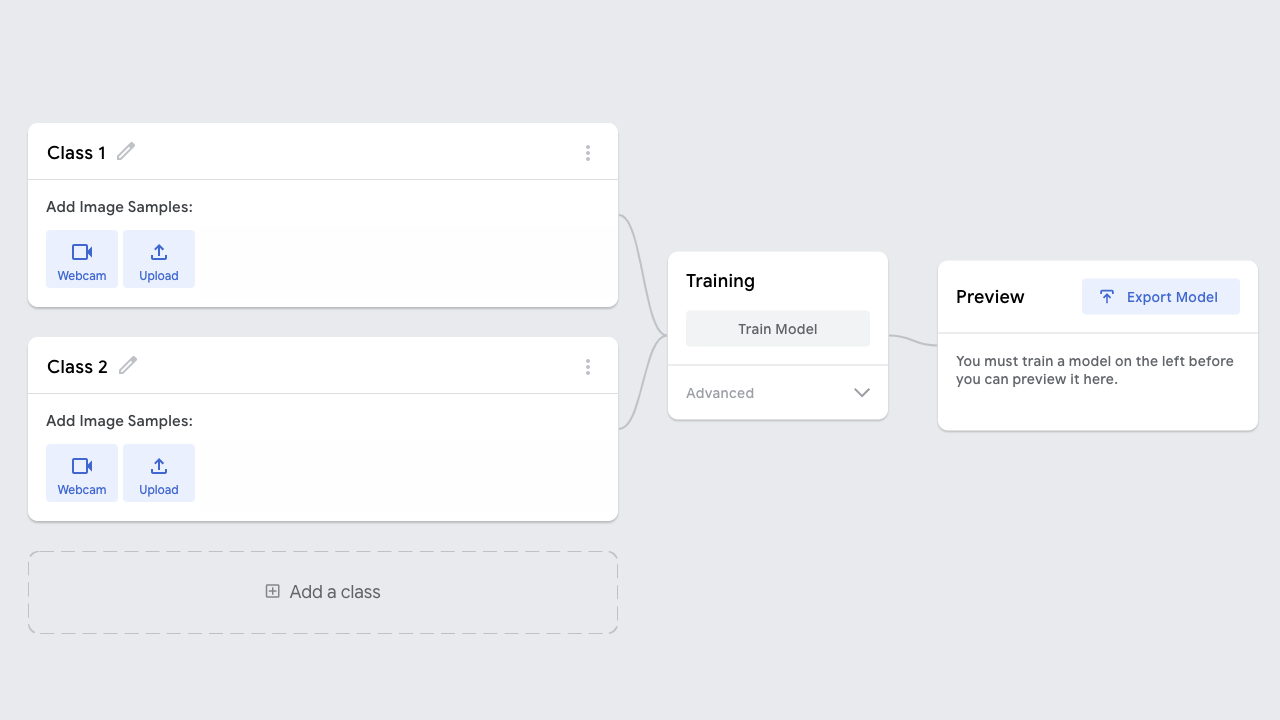This screenshot has width=1280, height=720.
Task: Open the three-dot options menu for Class 1
Action: pyautogui.click(x=588, y=153)
